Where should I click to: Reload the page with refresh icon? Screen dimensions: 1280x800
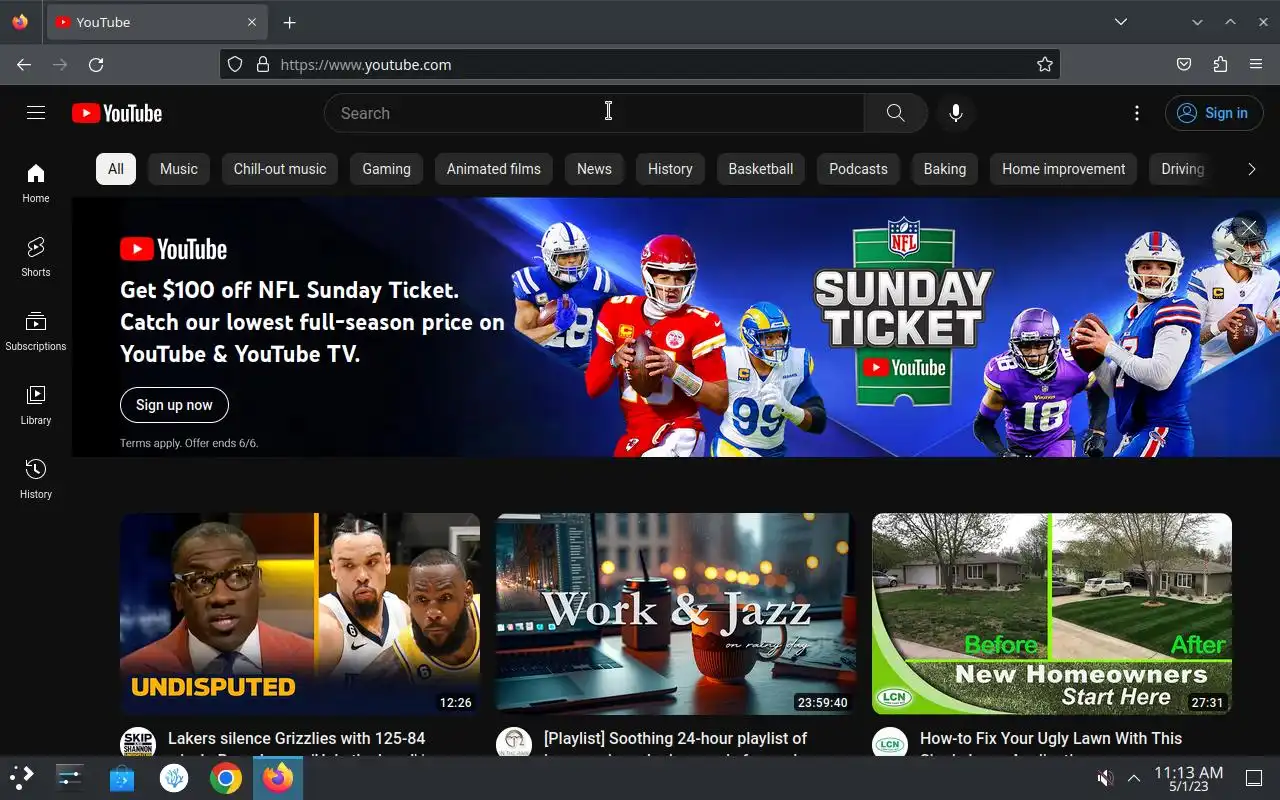pos(96,64)
